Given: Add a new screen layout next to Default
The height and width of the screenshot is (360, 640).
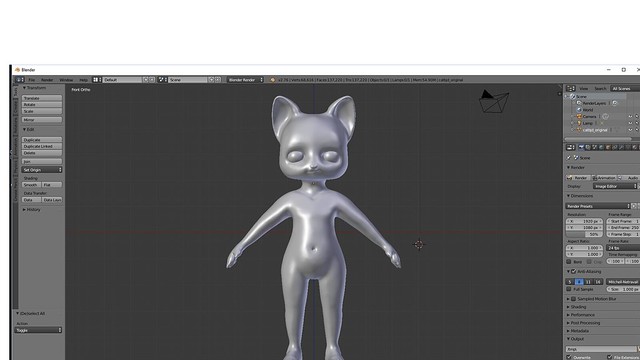Looking at the screenshot, I should coord(146,80).
